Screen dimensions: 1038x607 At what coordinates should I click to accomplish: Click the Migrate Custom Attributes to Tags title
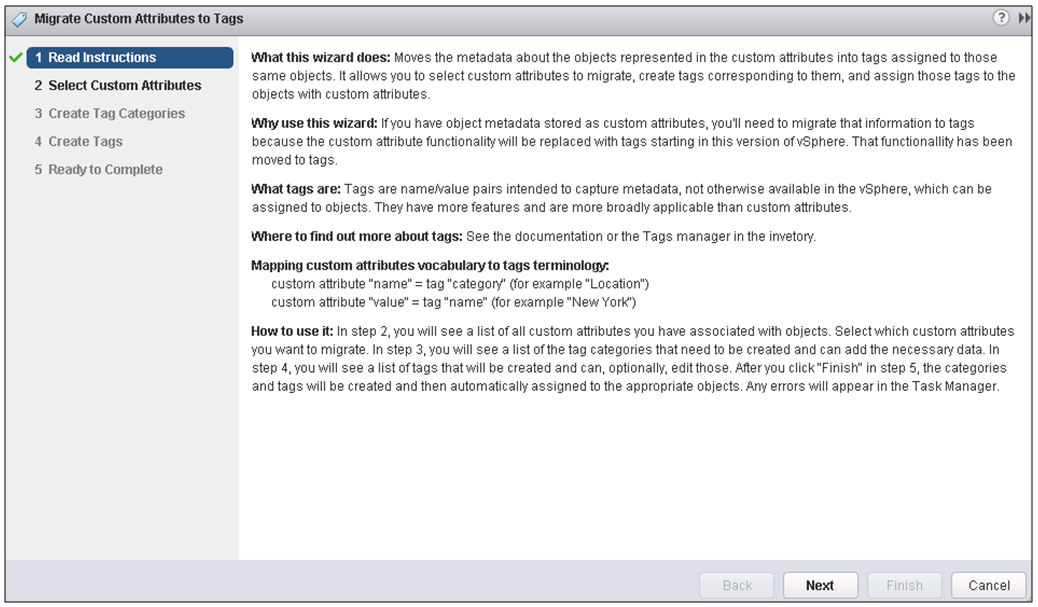(139, 19)
